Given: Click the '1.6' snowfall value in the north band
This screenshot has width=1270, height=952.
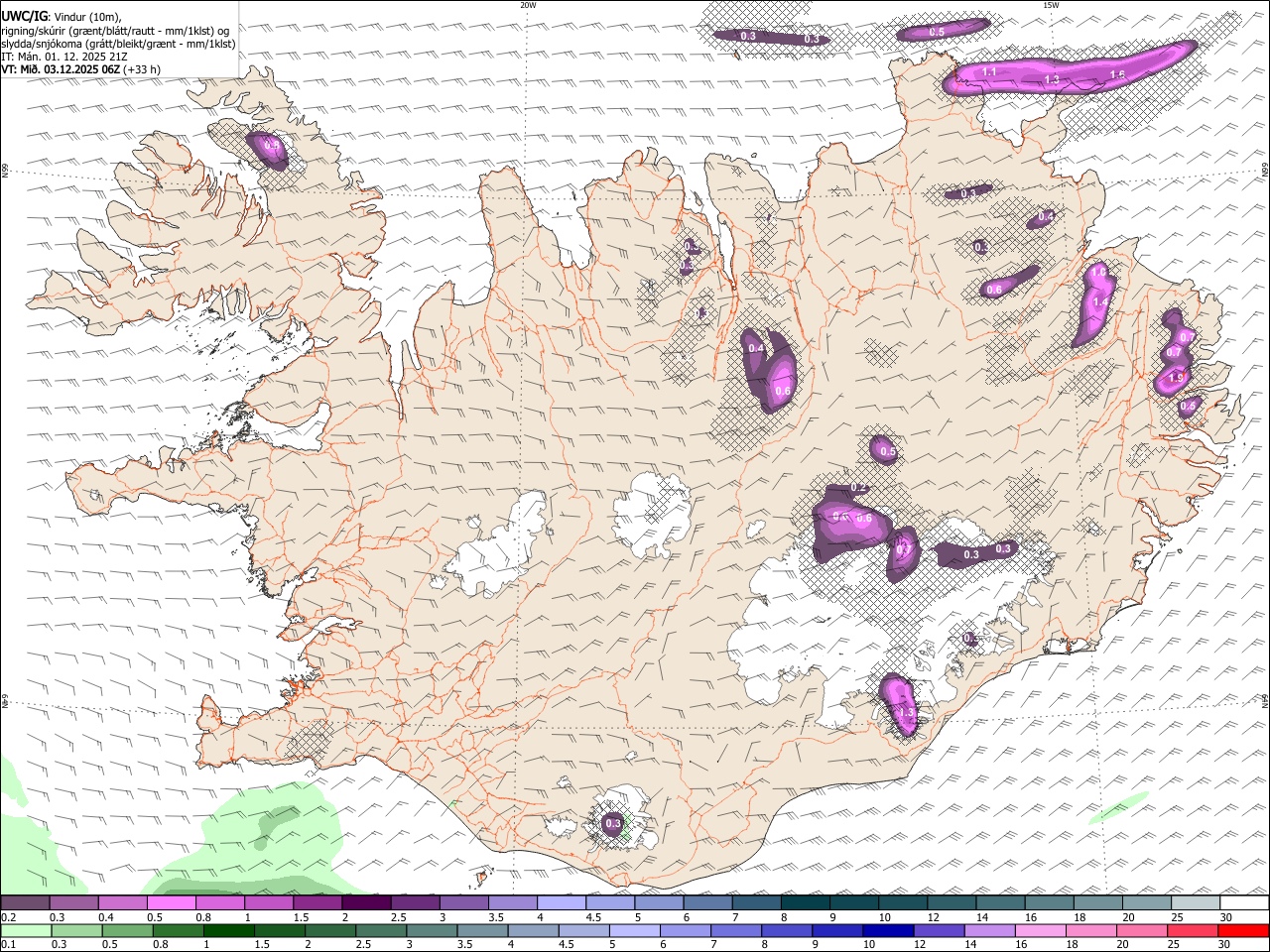Looking at the screenshot, I should tap(1117, 74).
